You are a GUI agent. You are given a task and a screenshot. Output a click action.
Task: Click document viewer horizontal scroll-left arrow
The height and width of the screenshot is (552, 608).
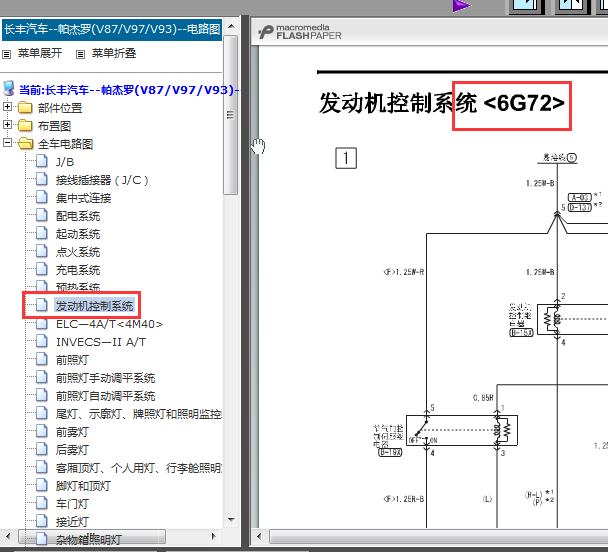(x=259, y=537)
